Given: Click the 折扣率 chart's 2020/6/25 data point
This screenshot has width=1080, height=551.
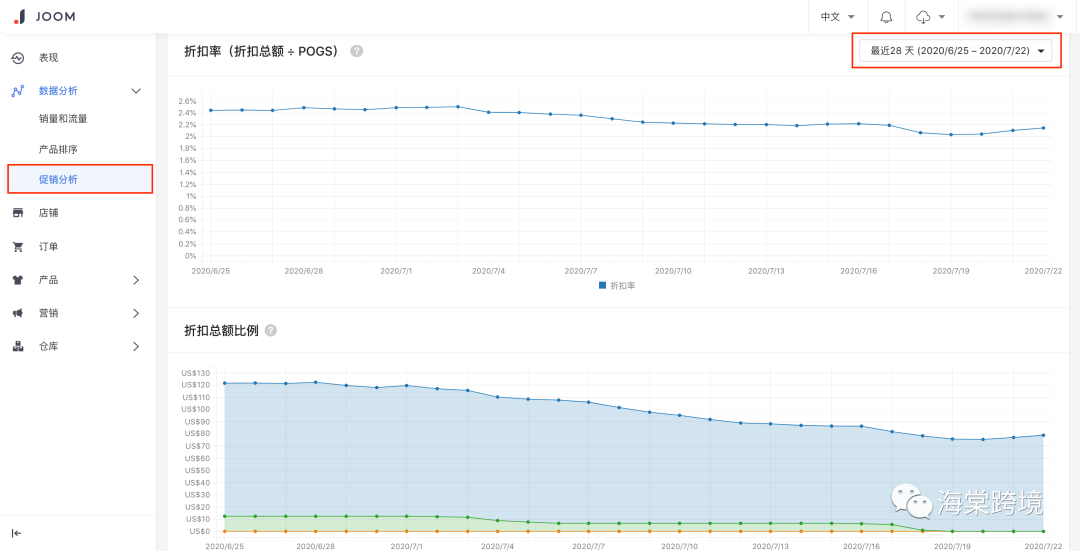Looking at the screenshot, I should point(211,110).
